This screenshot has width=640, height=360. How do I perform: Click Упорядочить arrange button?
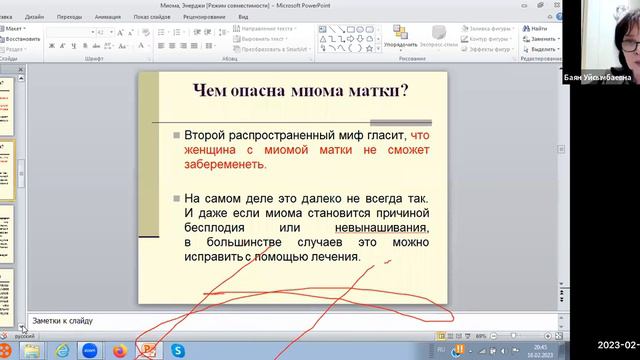(400, 38)
